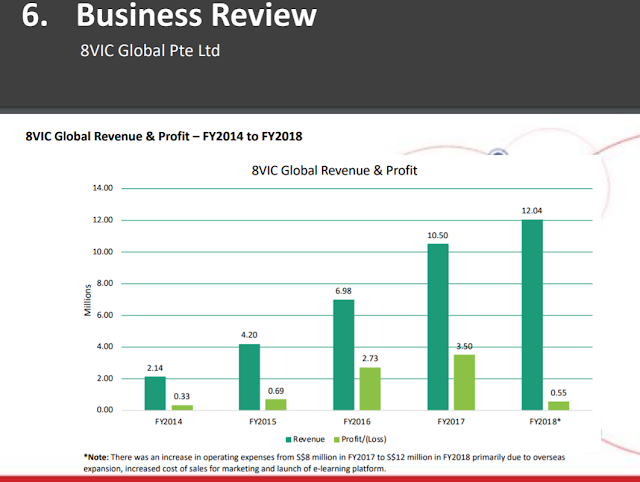This screenshot has width=640, height=482.
Task: Click the footnote line starting 'expansion, increased cost of sales'
Action: click(x=235, y=469)
